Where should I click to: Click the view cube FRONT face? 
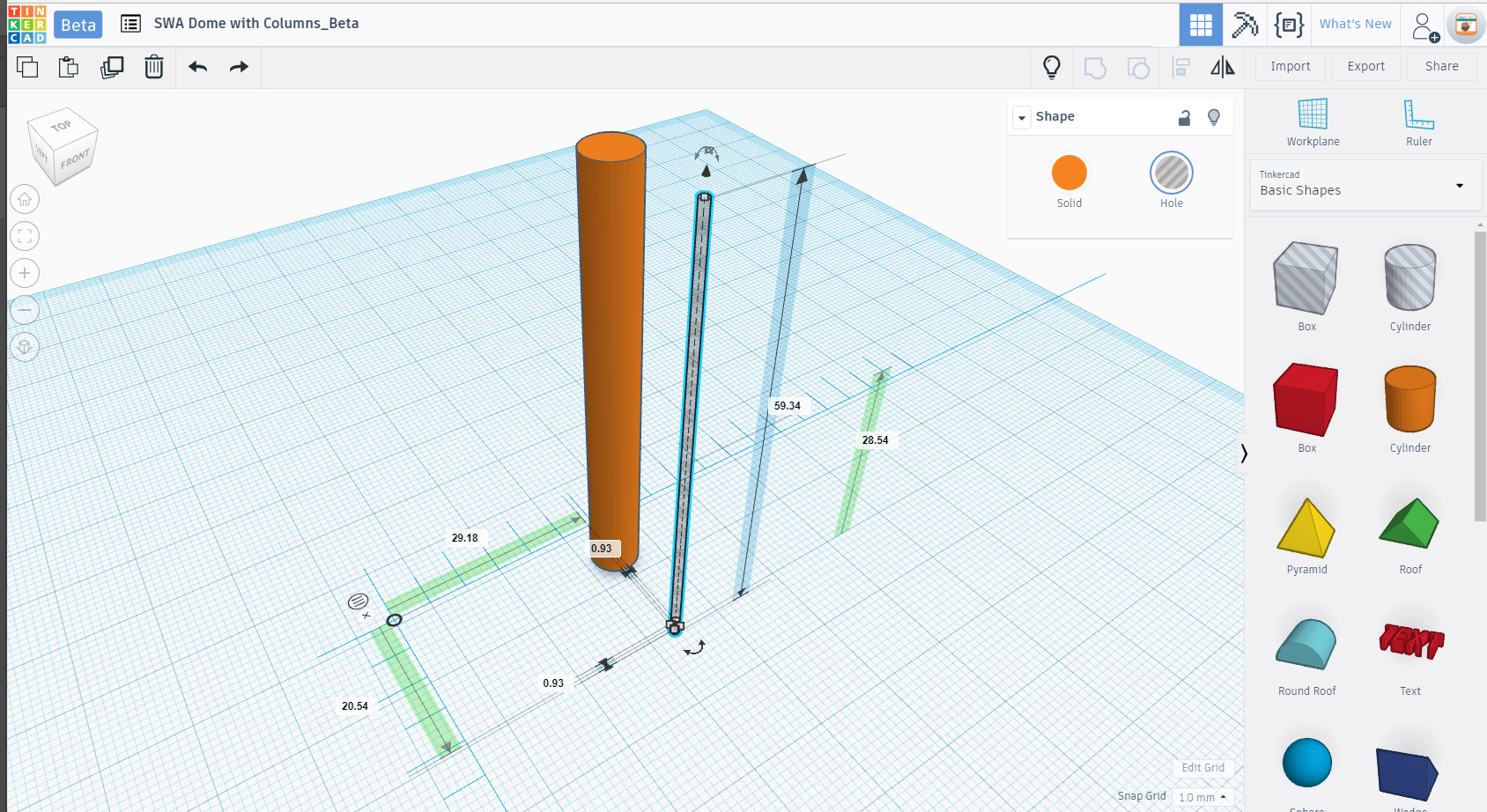pos(76,159)
